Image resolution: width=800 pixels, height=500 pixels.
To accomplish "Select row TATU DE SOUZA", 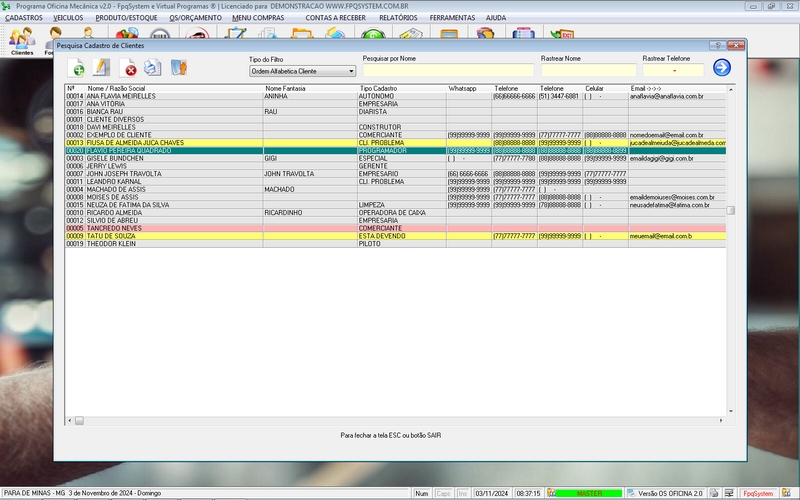I will coord(395,236).
